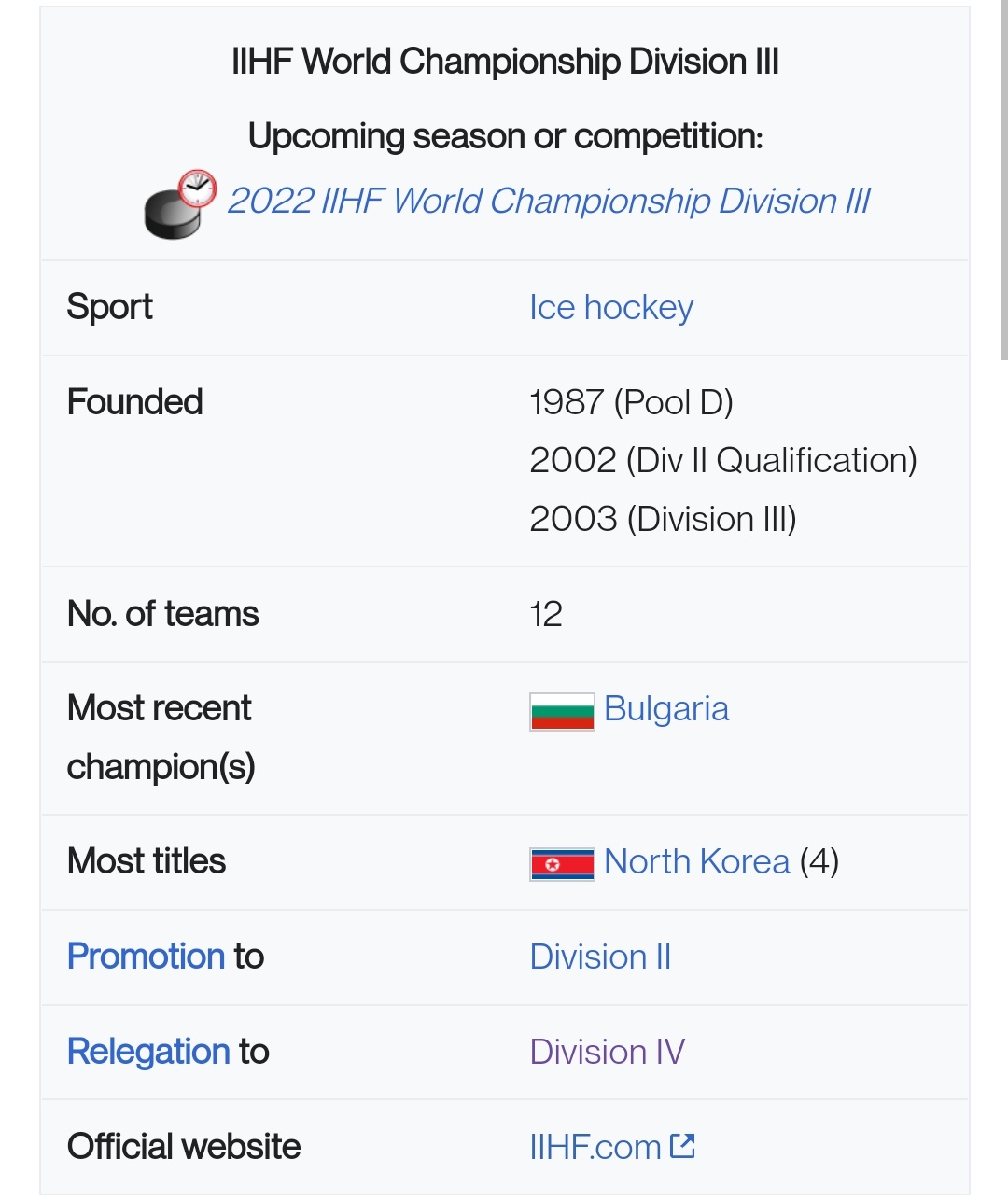Click the infobox title IIHF World Championship Division III
This screenshot has height=1201, width=1008.
[505, 62]
